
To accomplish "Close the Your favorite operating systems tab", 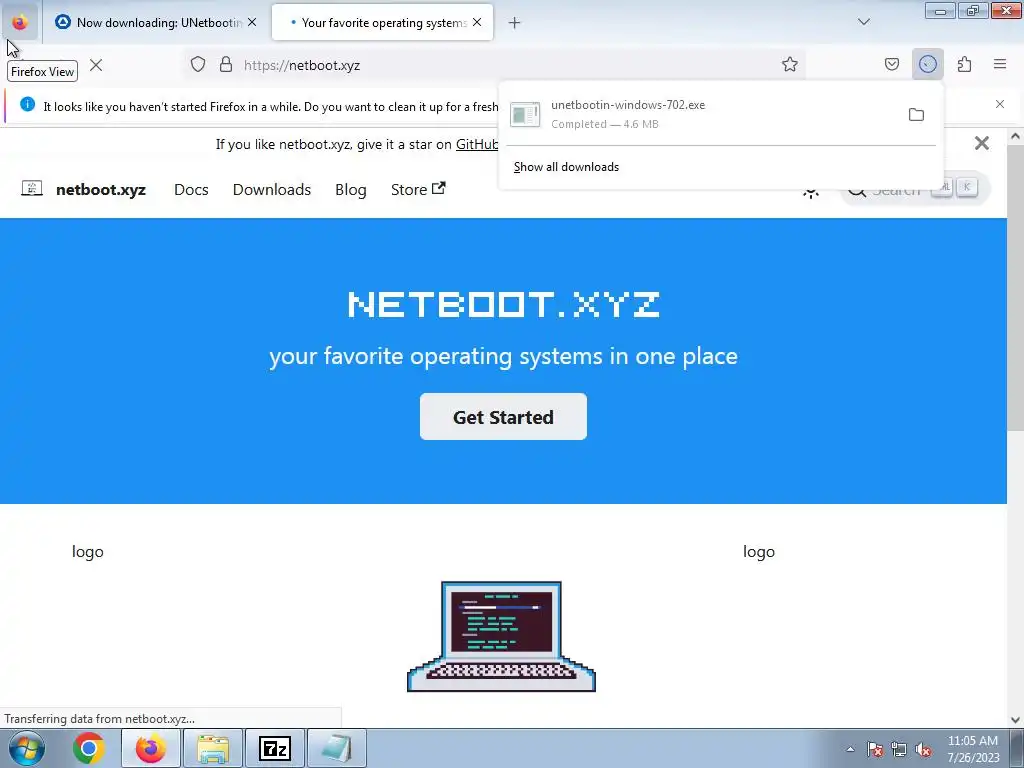I will pos(477,22).
